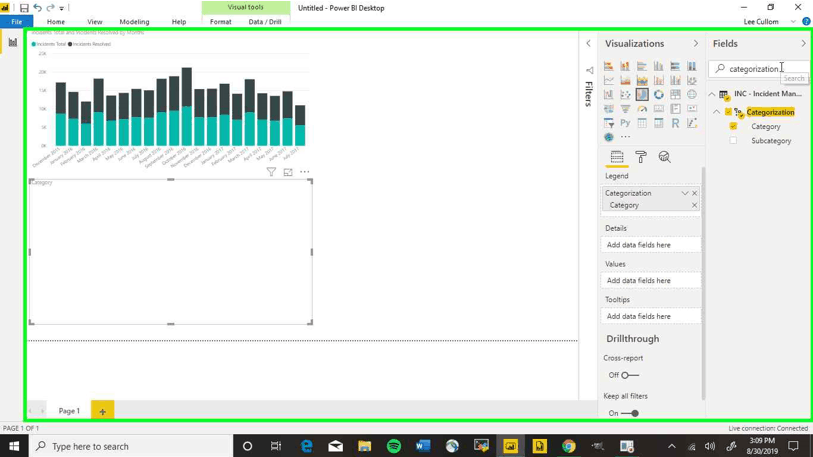Collapse the INC - Incident Man... table
The height and width of the screenshot is (457, 813).
712,94
